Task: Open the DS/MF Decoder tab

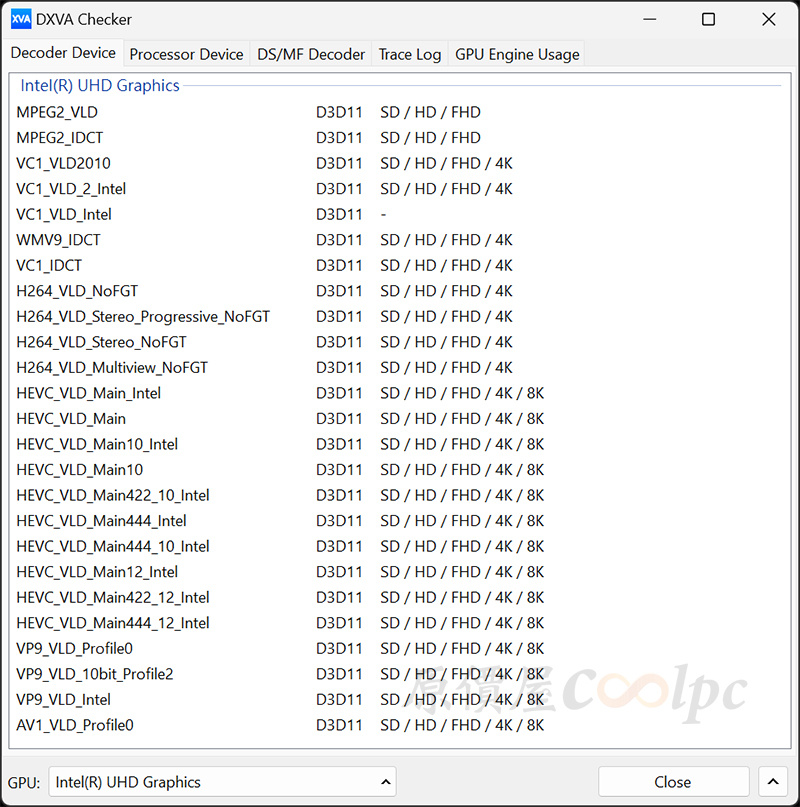Action: coord(311,54)
